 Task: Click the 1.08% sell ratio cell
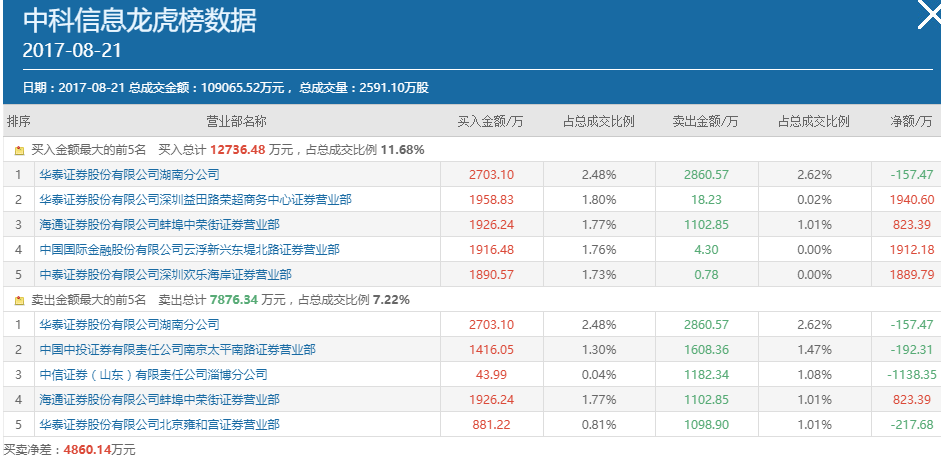[814, 375]
